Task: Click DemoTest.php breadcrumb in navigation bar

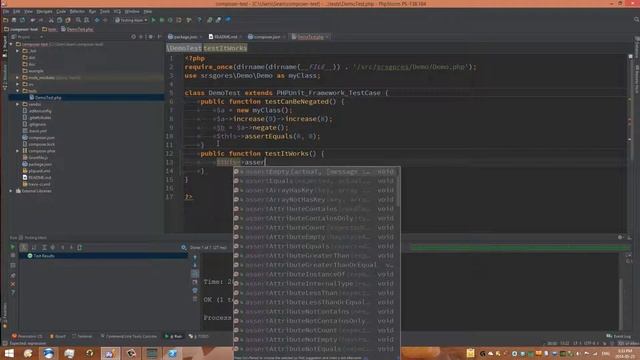Action: pyautogui.click(x=77, y=29)
